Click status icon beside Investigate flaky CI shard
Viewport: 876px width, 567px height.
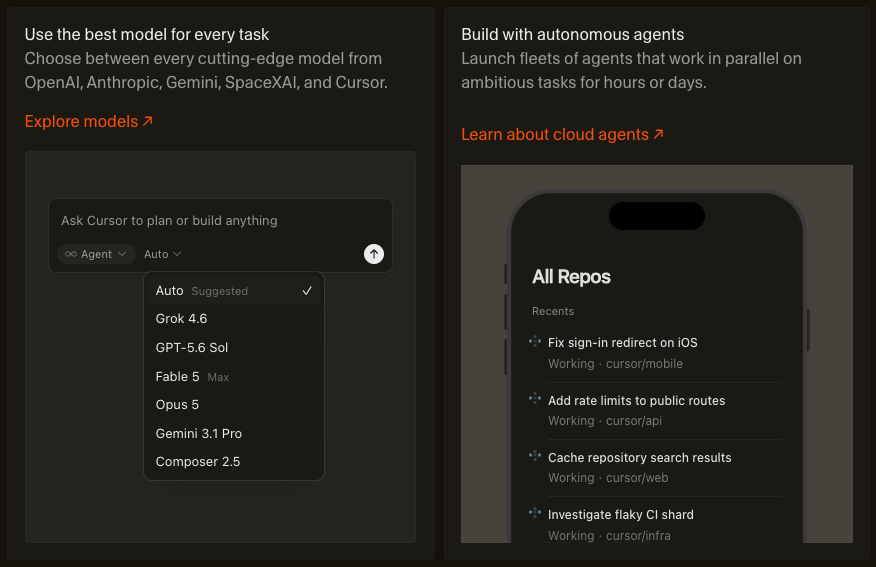pos(535,513)
